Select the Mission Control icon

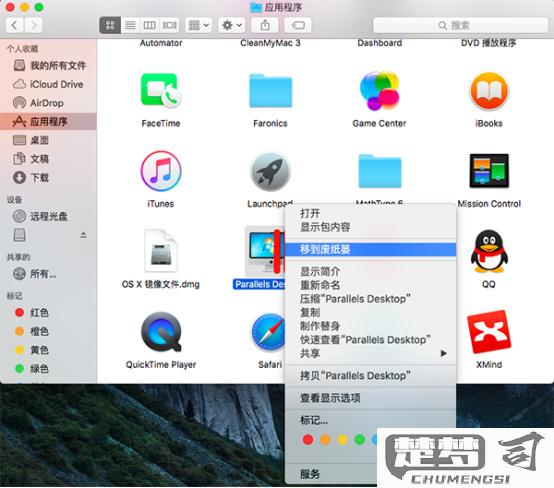pyautogui.click(x=489, y=171)
